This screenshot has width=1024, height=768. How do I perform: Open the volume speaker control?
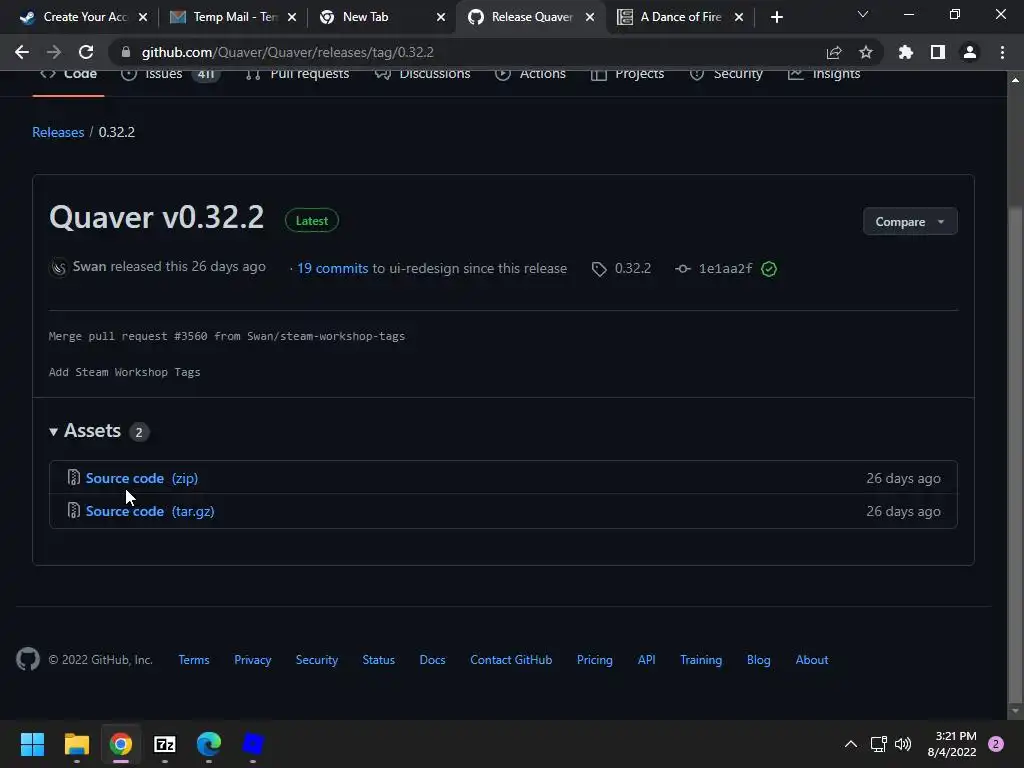click(903, 744)
